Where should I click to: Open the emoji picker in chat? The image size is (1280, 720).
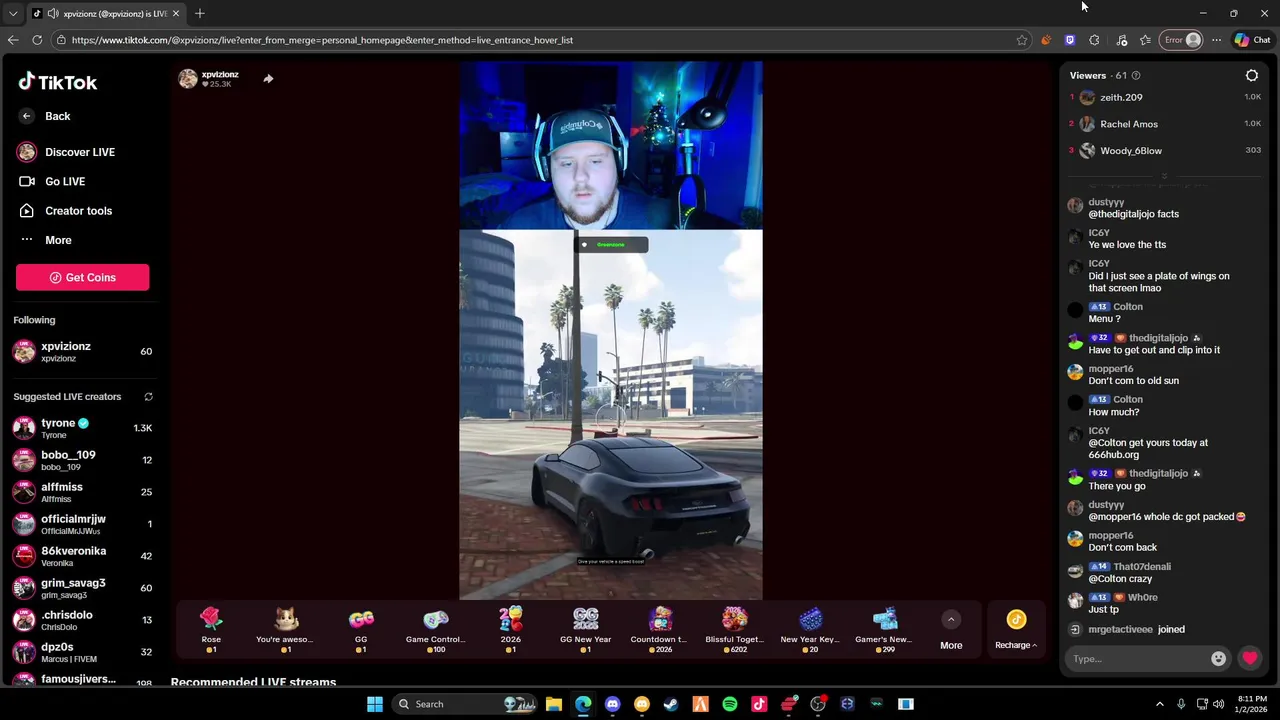1218,658
